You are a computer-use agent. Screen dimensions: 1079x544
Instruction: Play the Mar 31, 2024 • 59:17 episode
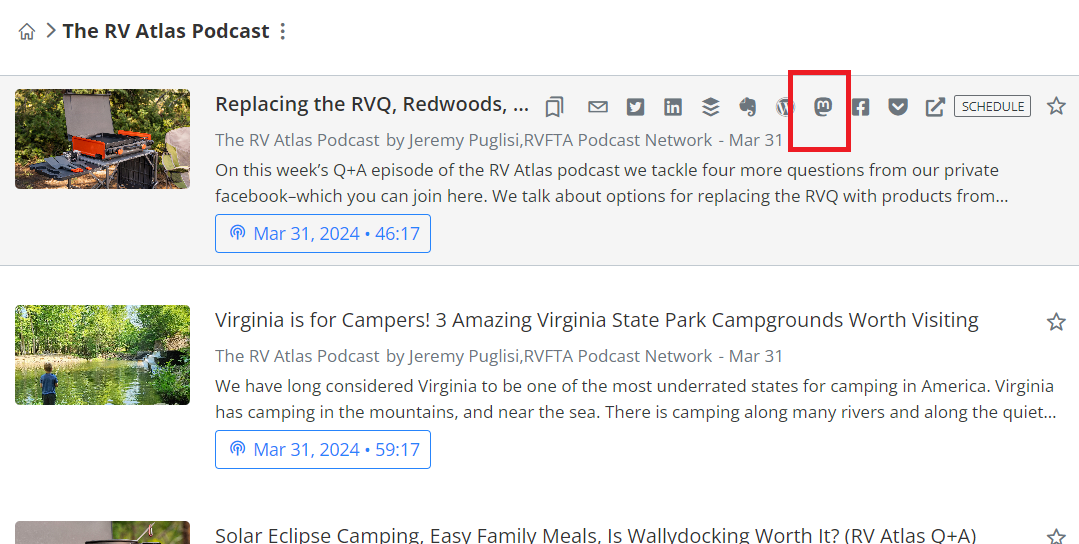pyautogui.click(x=323, y=449)
